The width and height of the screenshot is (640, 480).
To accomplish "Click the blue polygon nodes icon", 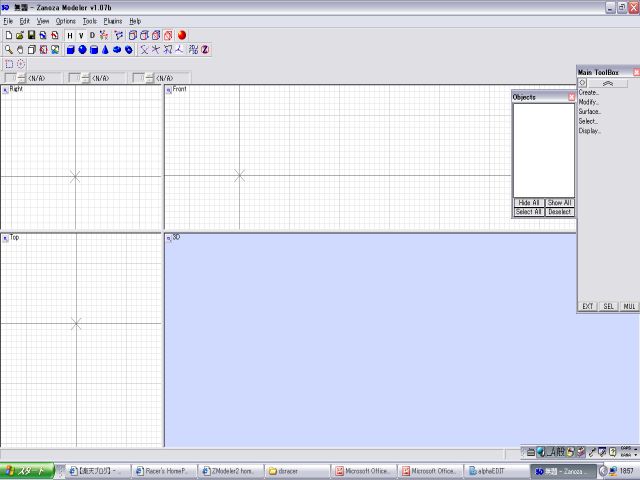I will point(118,36).
